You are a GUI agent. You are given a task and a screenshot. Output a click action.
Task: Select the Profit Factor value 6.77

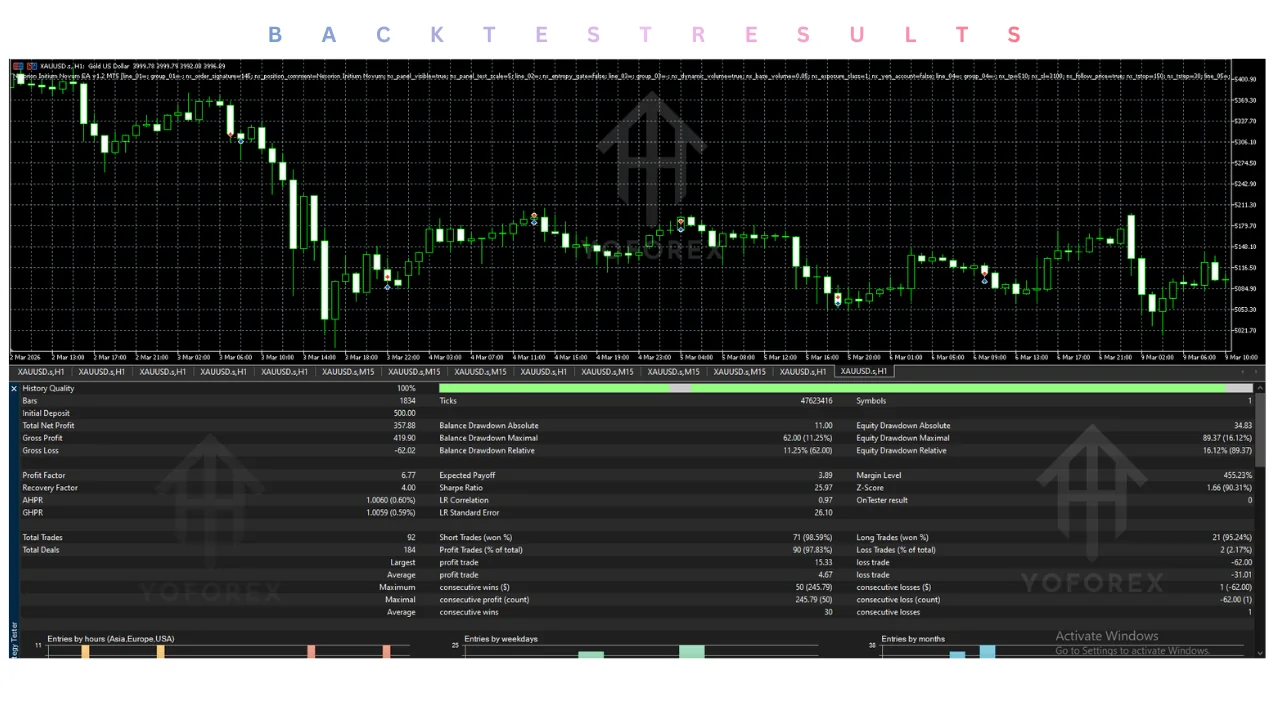coord(408,475)
